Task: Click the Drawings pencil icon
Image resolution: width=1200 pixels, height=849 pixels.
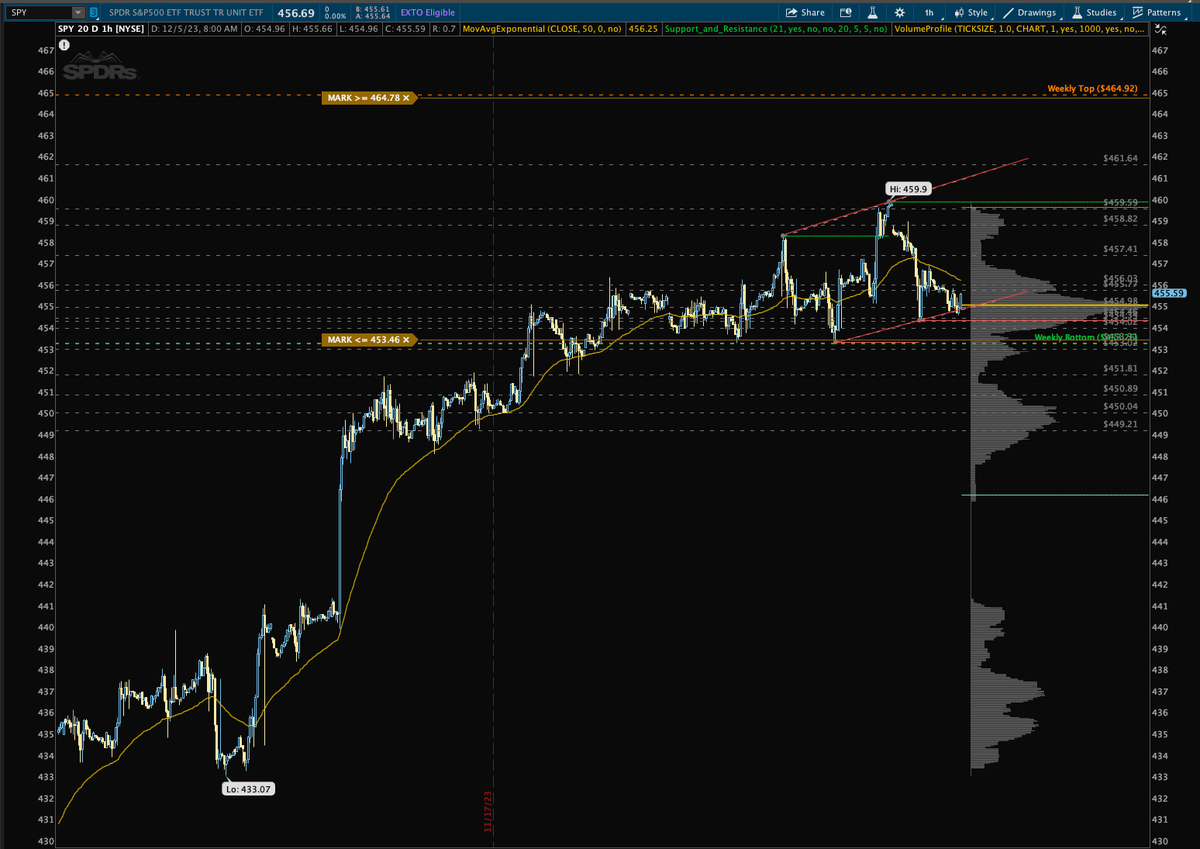Action: 1008,12
